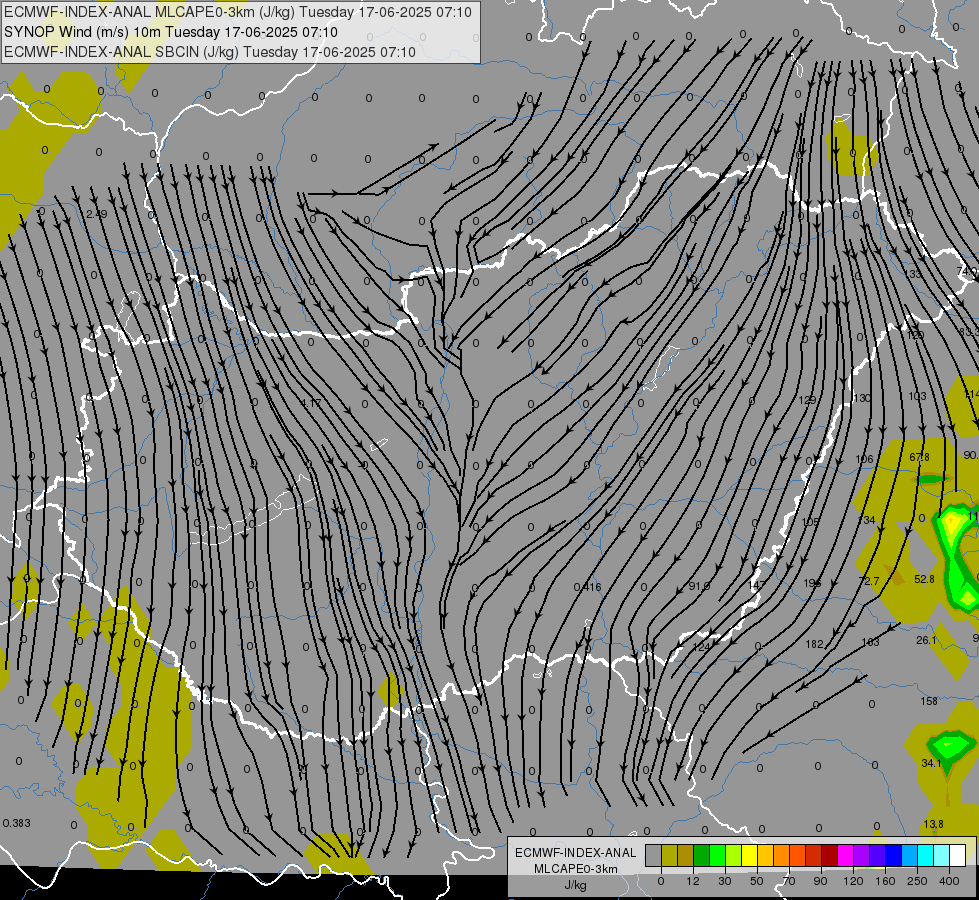The width and height of the screenshot is (979, 900).
Task: Click the 4.17 value on the map
Action: (x=310, y=403)
